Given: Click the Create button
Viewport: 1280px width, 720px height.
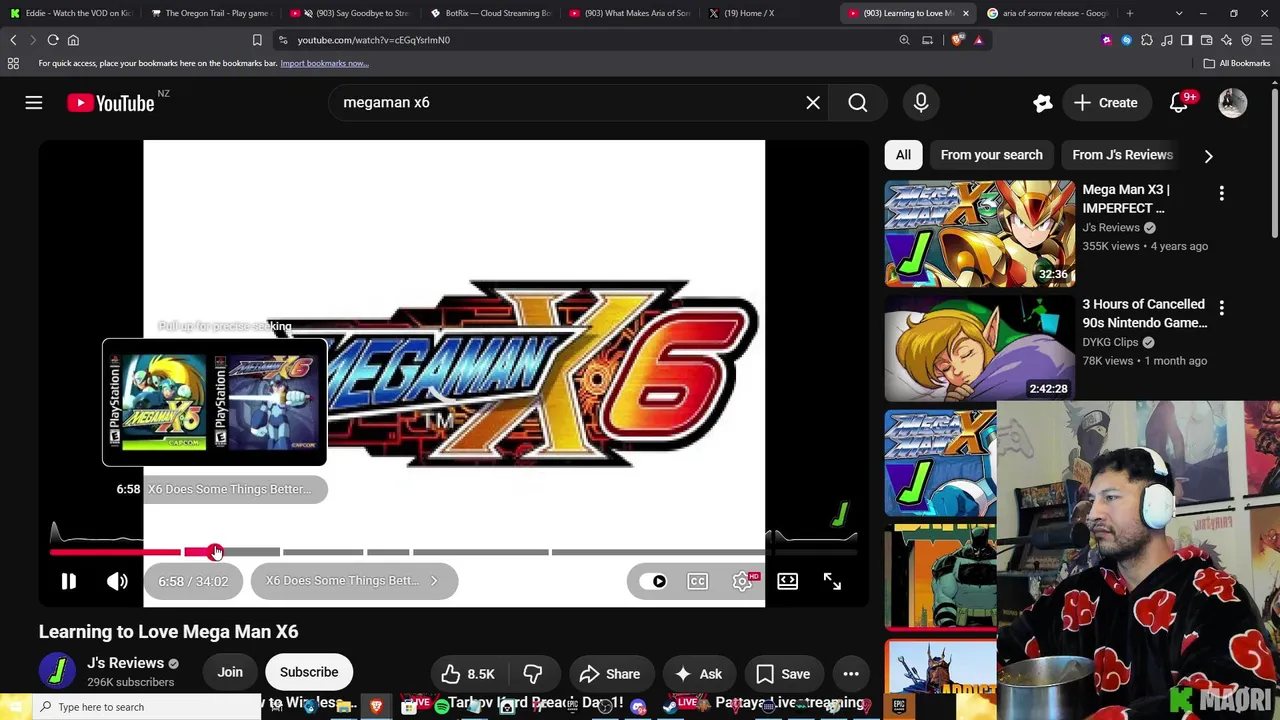Looking at the screenshot, I should coord(1106,103).
